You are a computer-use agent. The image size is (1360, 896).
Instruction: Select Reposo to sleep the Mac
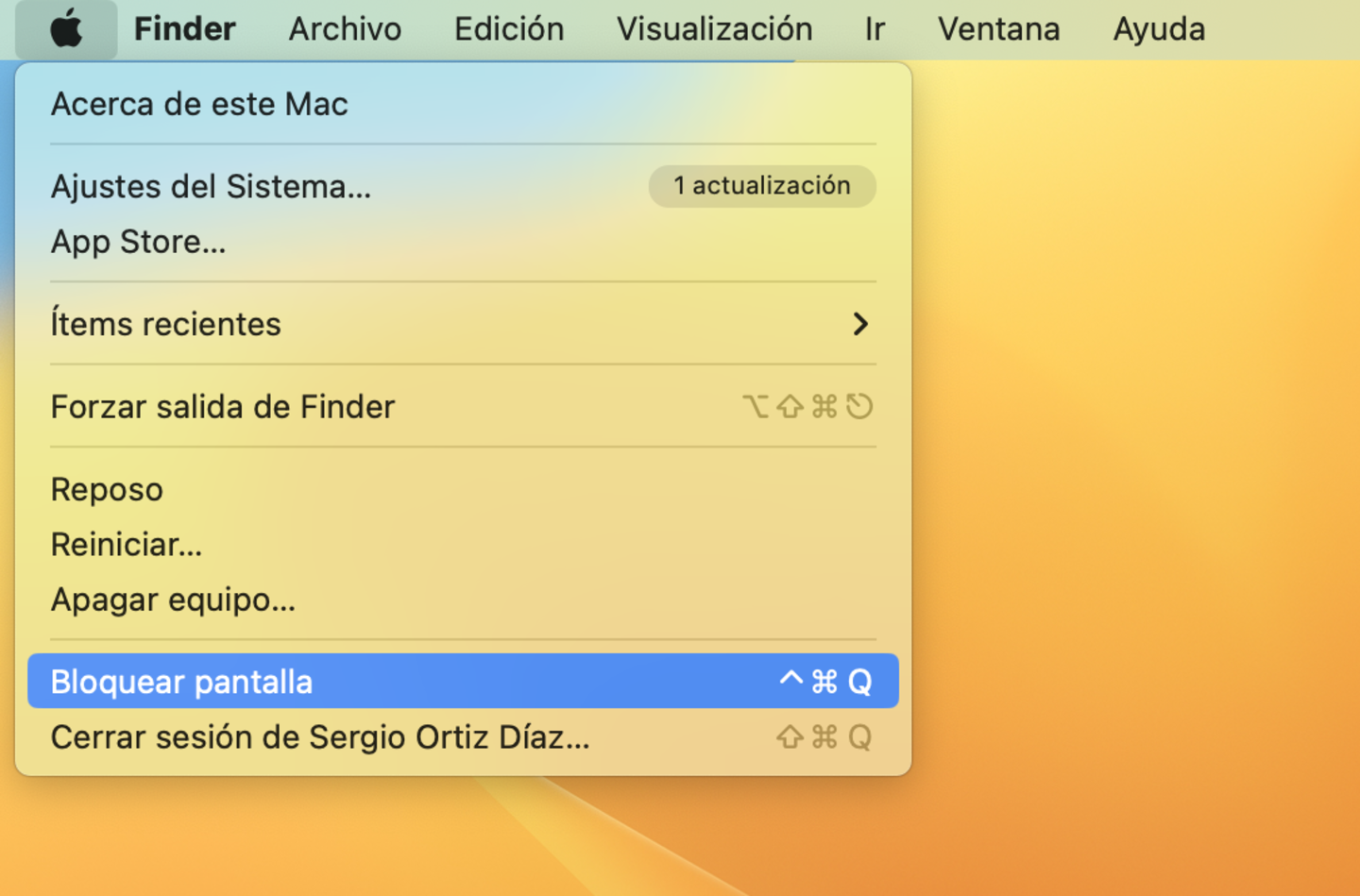tap(463, 489)
